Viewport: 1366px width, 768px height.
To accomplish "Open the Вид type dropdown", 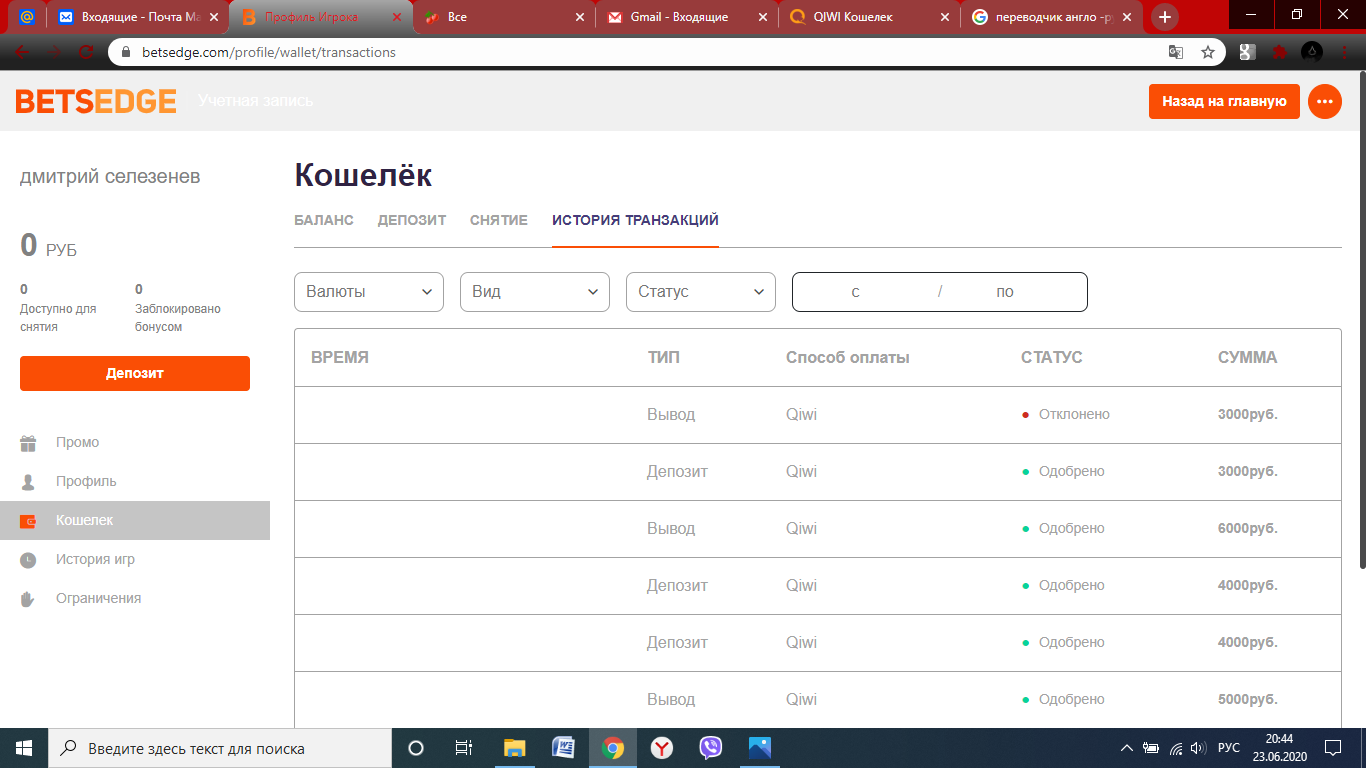I will point(535,292).
